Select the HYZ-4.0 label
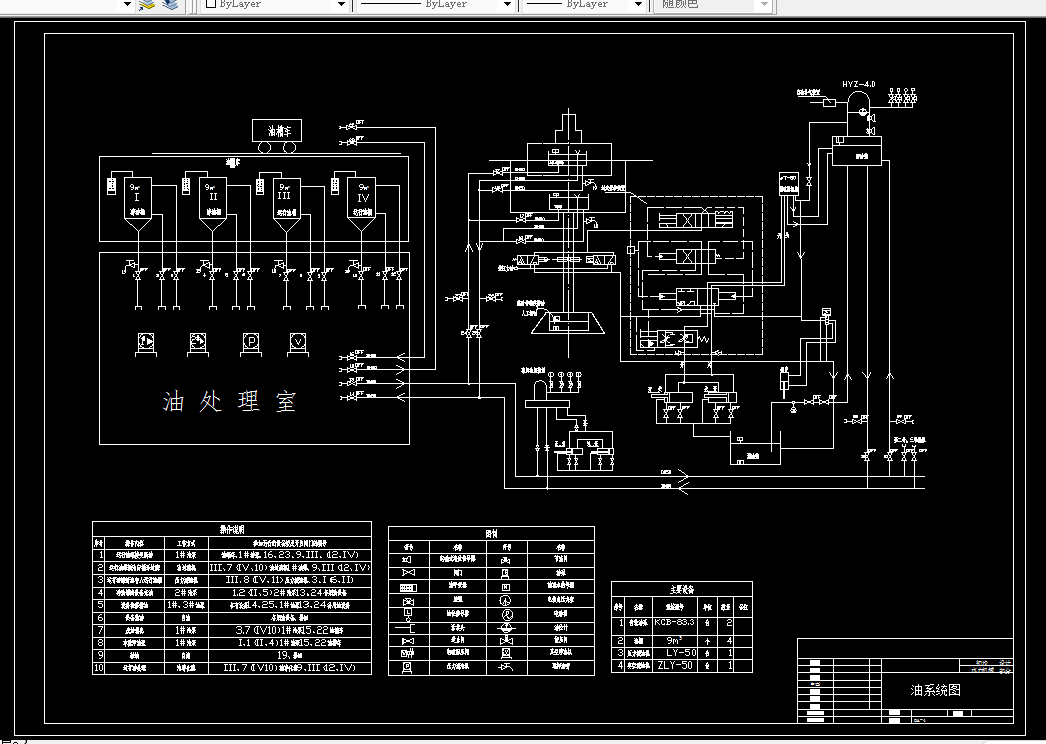 [x=859, y=85]
